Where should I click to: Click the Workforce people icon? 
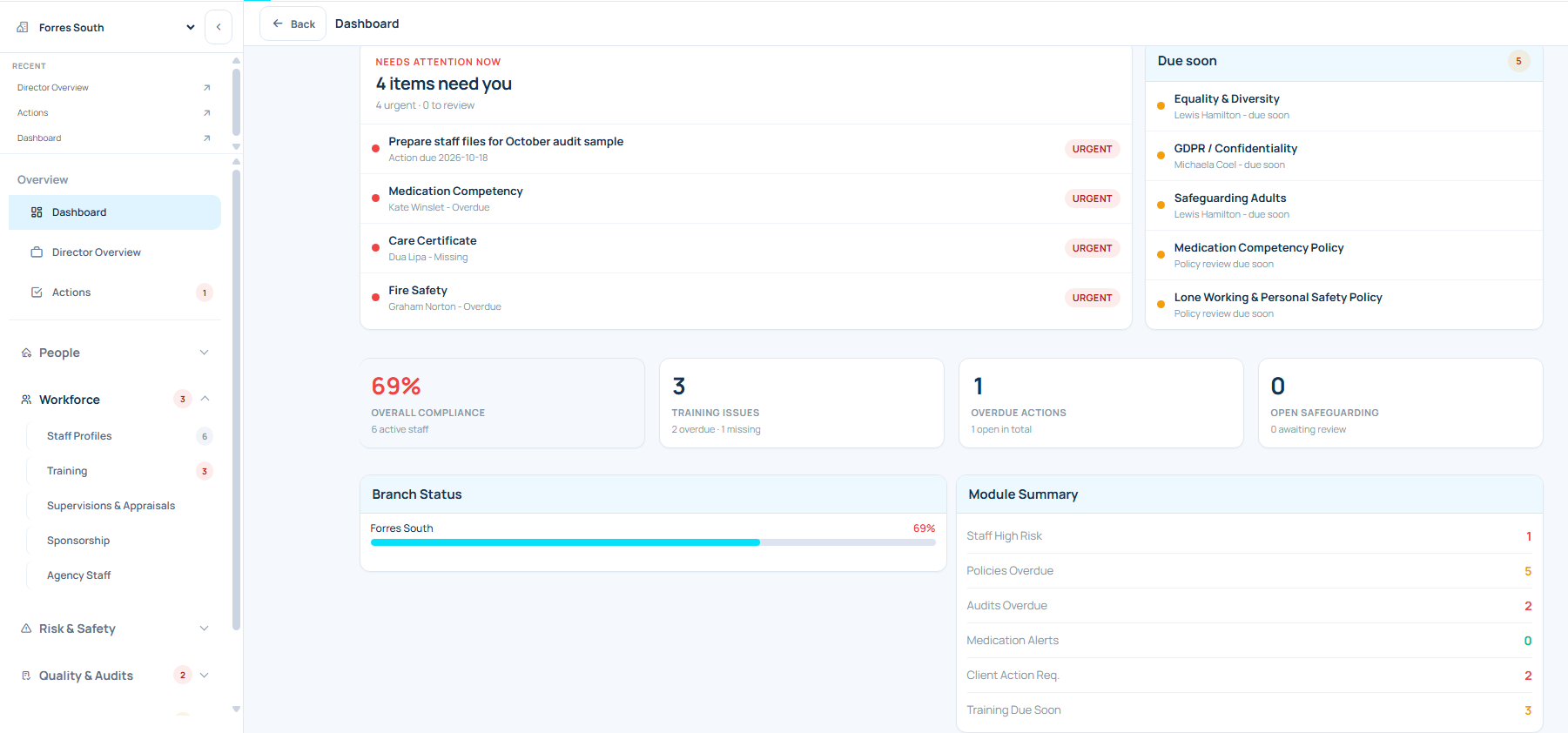(x=26, y=400)
